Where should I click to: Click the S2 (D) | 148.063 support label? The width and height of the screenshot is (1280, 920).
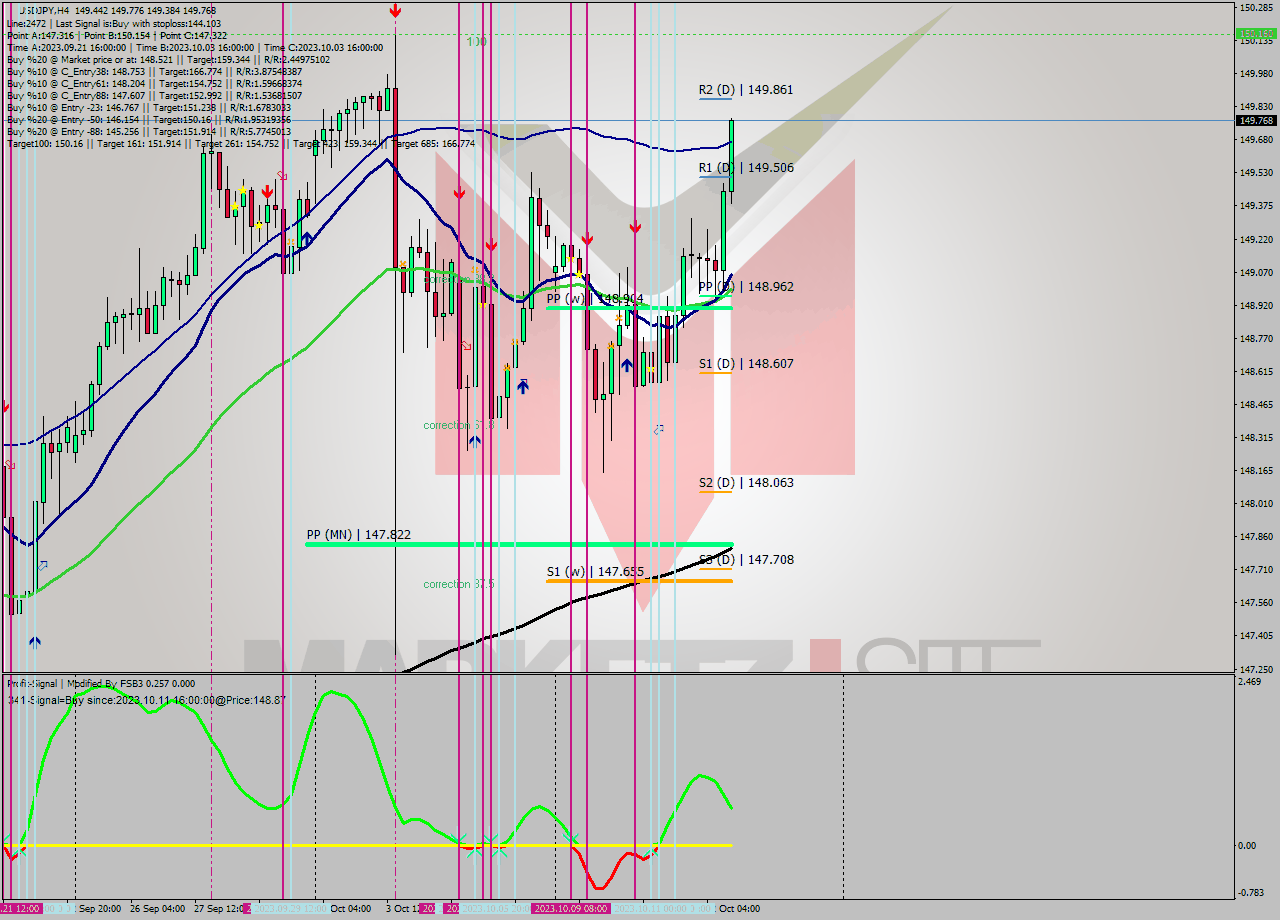pos(746,483)
